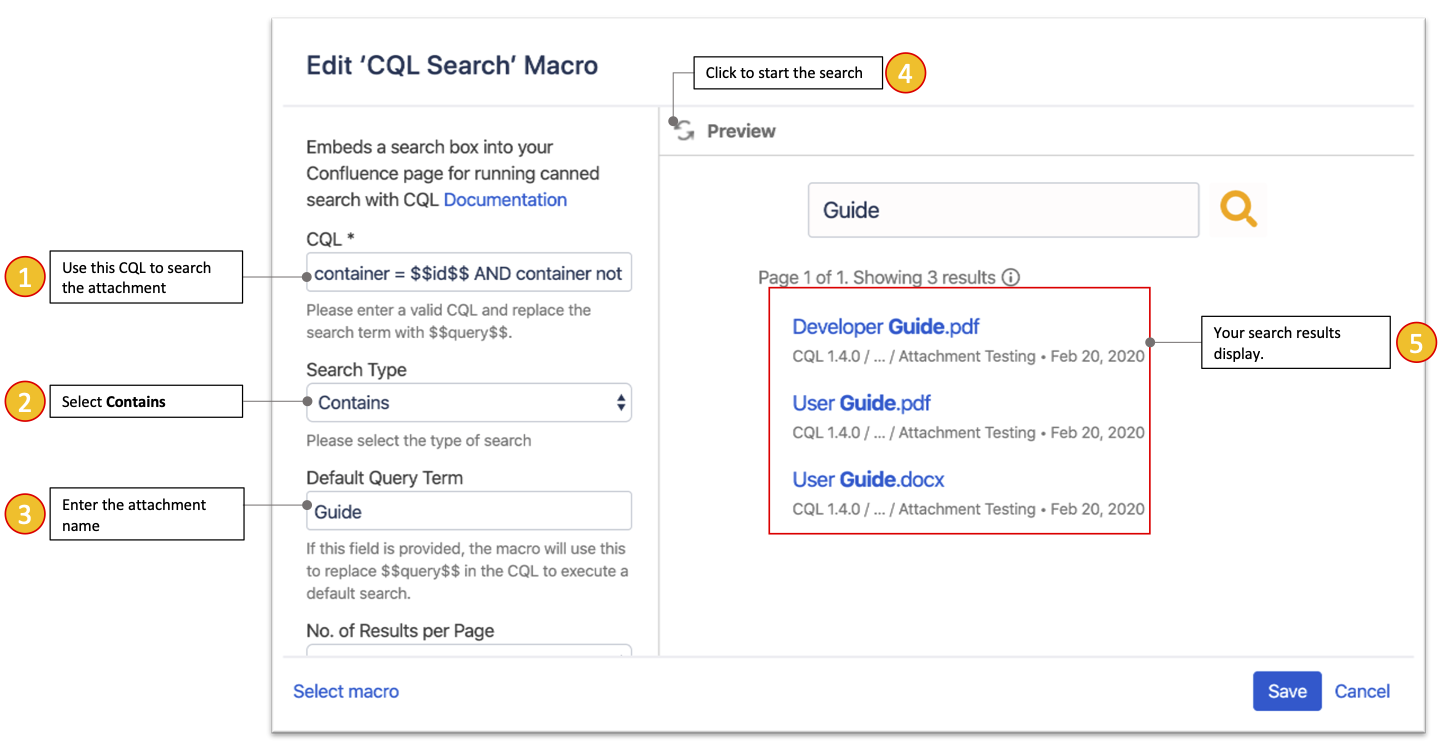
Task: Click the stepper arrows on Contains dropdown
Action: [622, 402]
